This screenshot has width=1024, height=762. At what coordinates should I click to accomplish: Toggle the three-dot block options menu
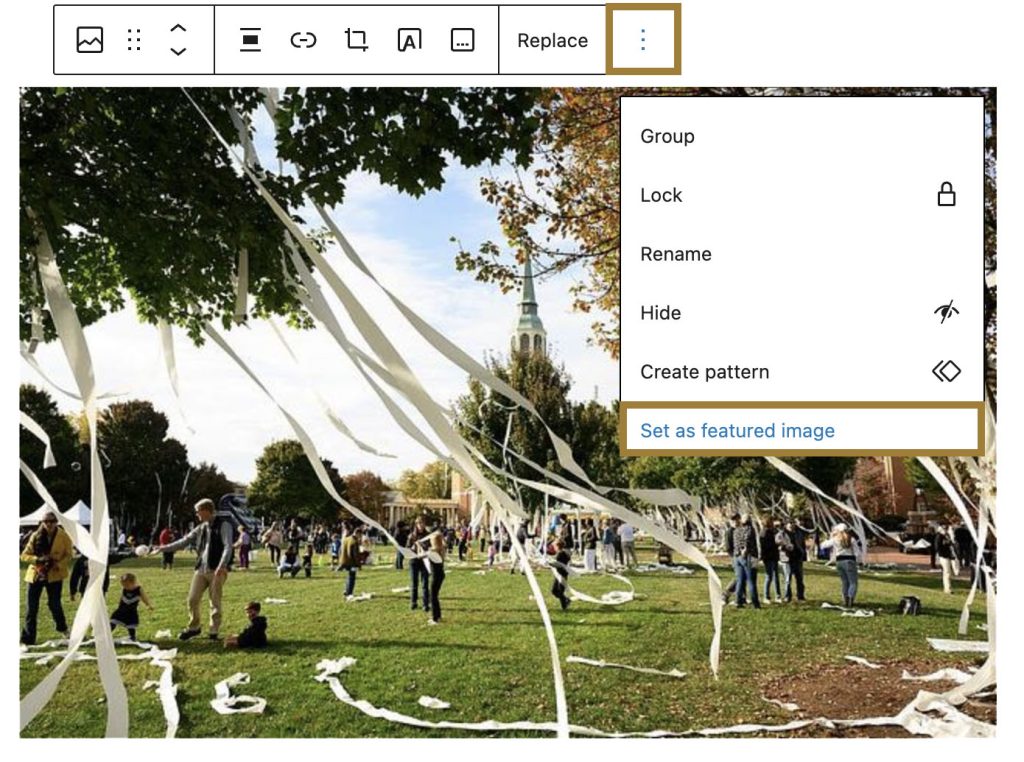(643, 40)
